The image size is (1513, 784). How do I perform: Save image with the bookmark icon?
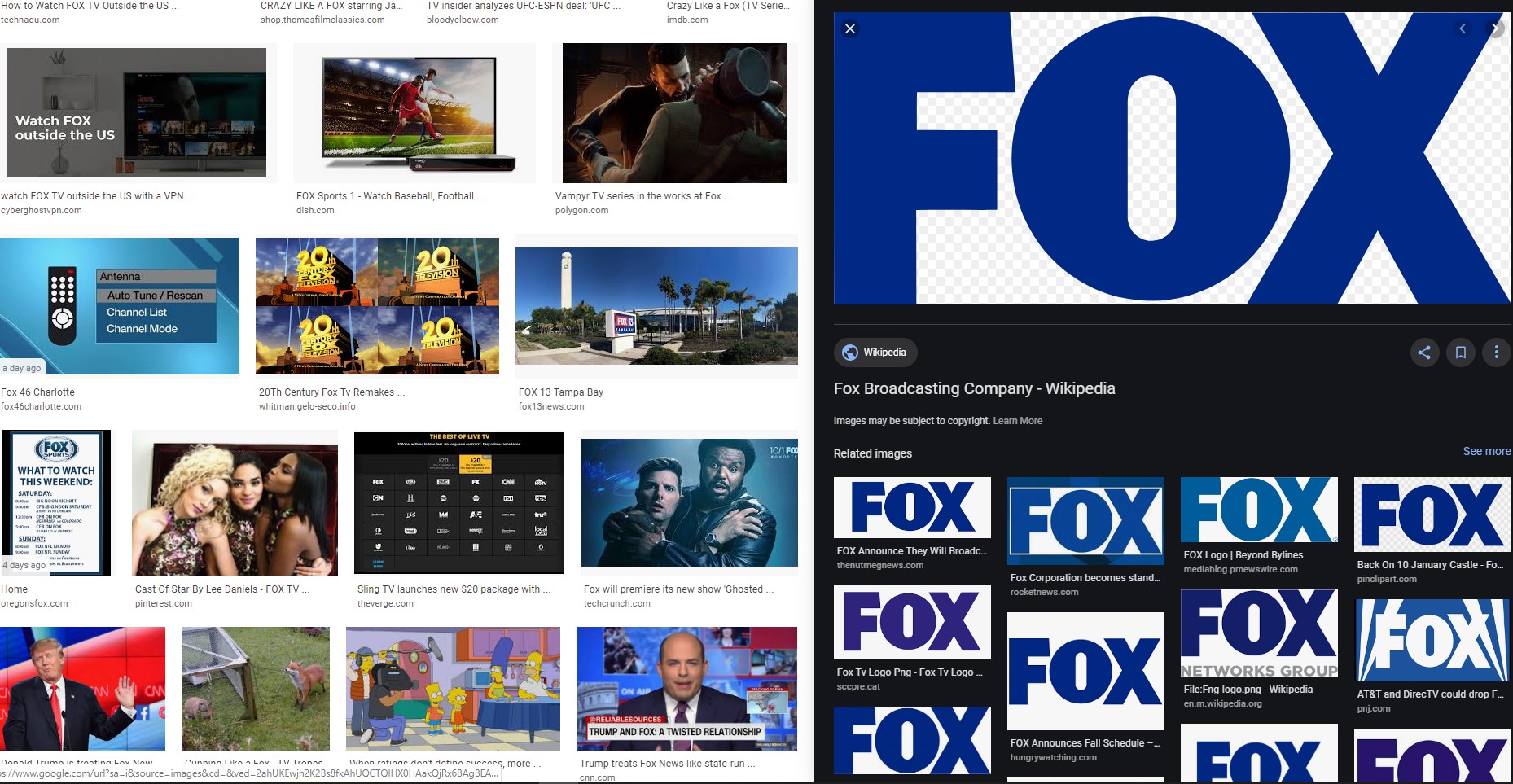[x=1461, y=353]
